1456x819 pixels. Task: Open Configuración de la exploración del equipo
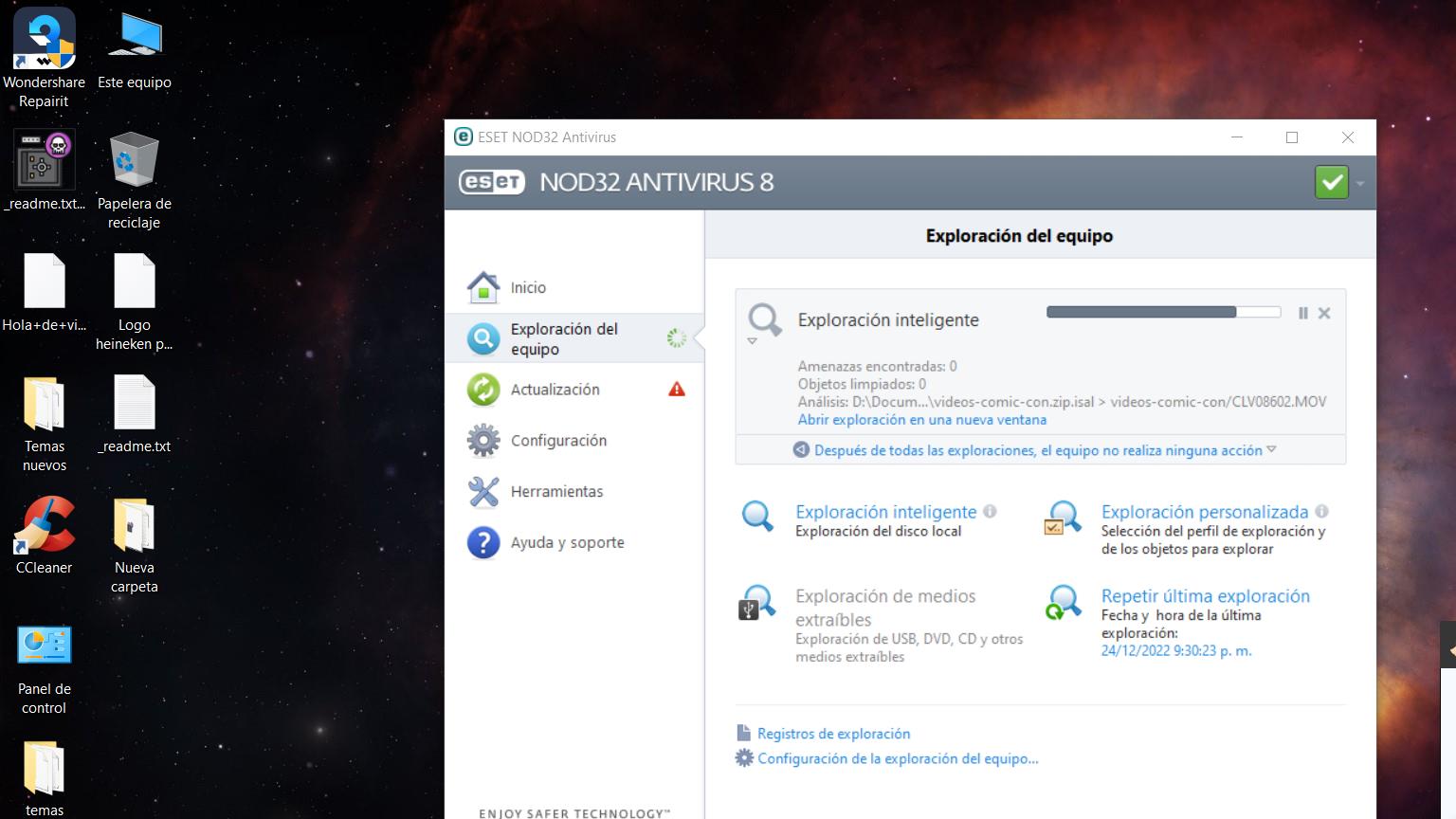(897, 758)
